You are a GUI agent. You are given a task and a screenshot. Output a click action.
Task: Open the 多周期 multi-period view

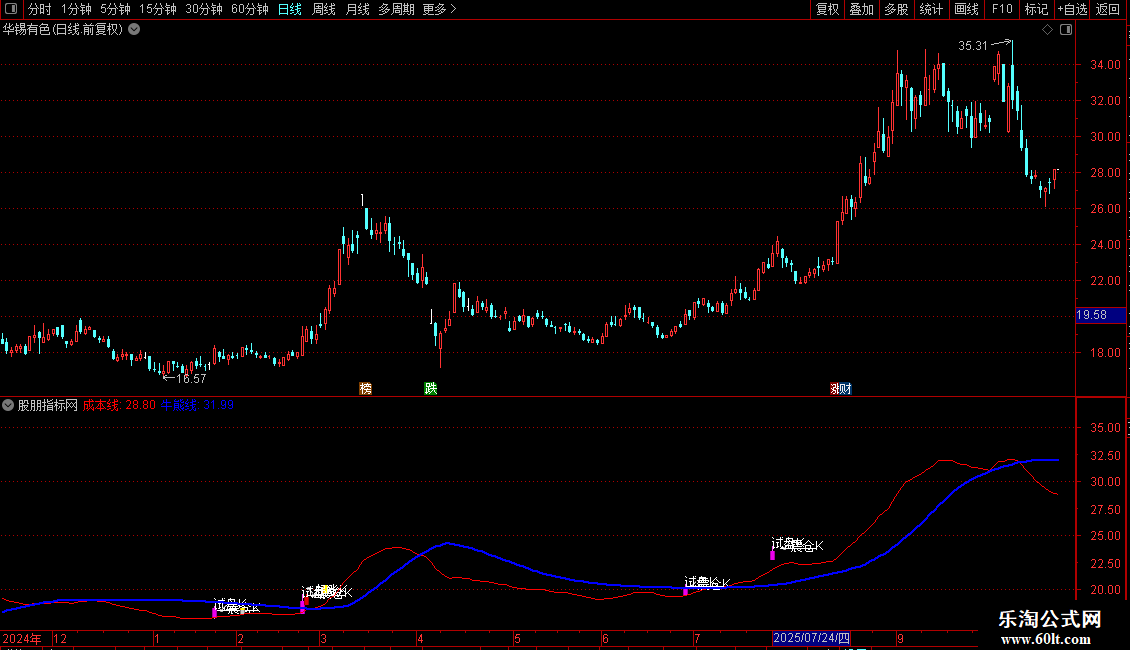(396, 9)
